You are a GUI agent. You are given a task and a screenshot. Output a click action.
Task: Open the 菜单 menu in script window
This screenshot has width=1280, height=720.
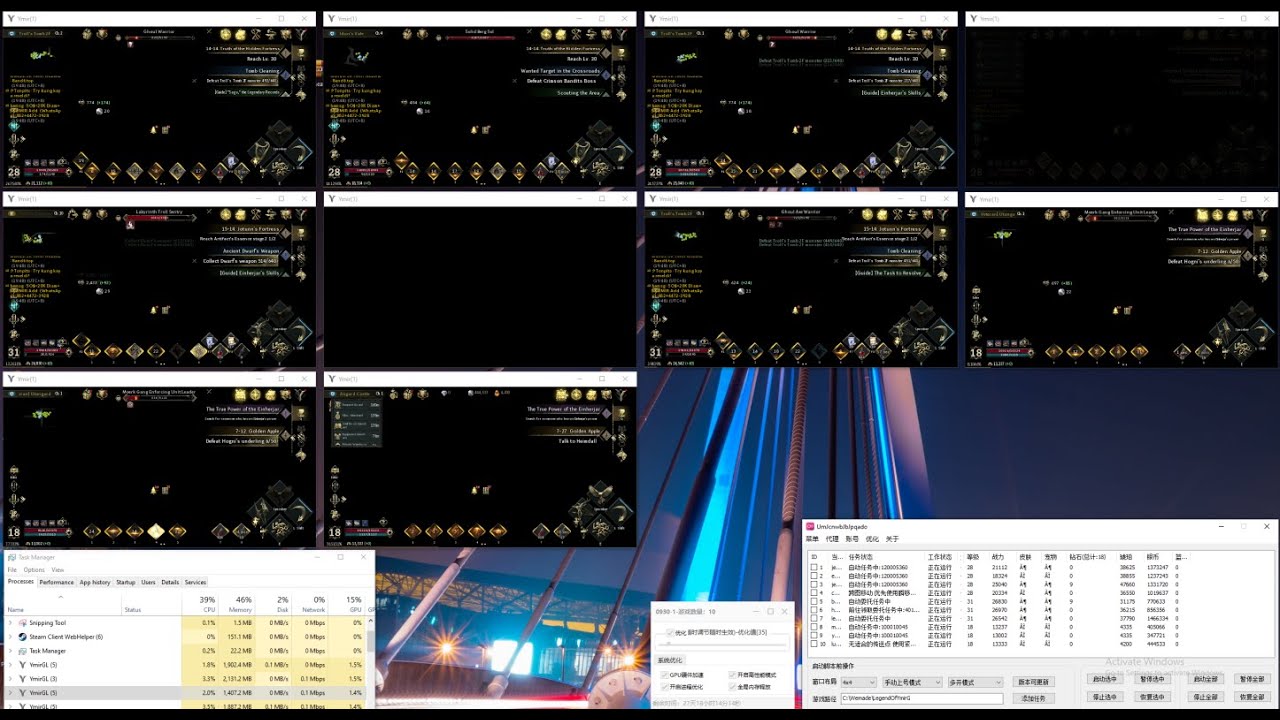point(812,539)
